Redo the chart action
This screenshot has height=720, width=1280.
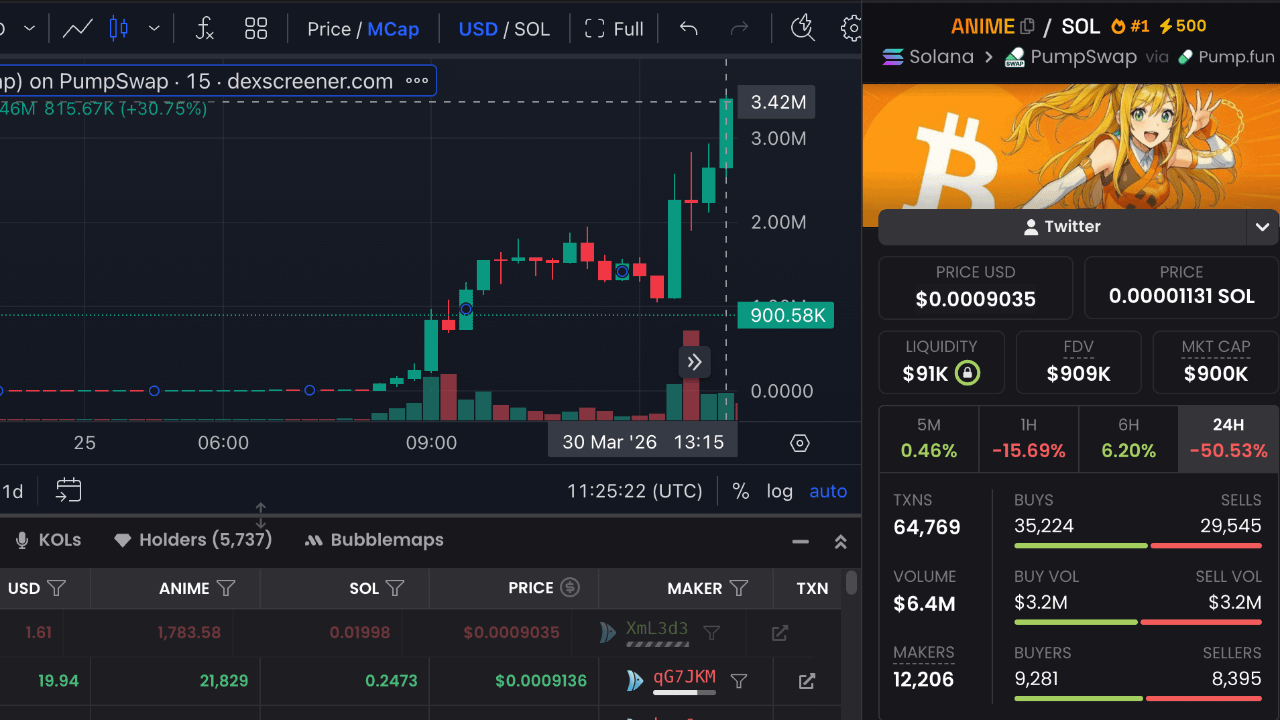pos(740,29)
